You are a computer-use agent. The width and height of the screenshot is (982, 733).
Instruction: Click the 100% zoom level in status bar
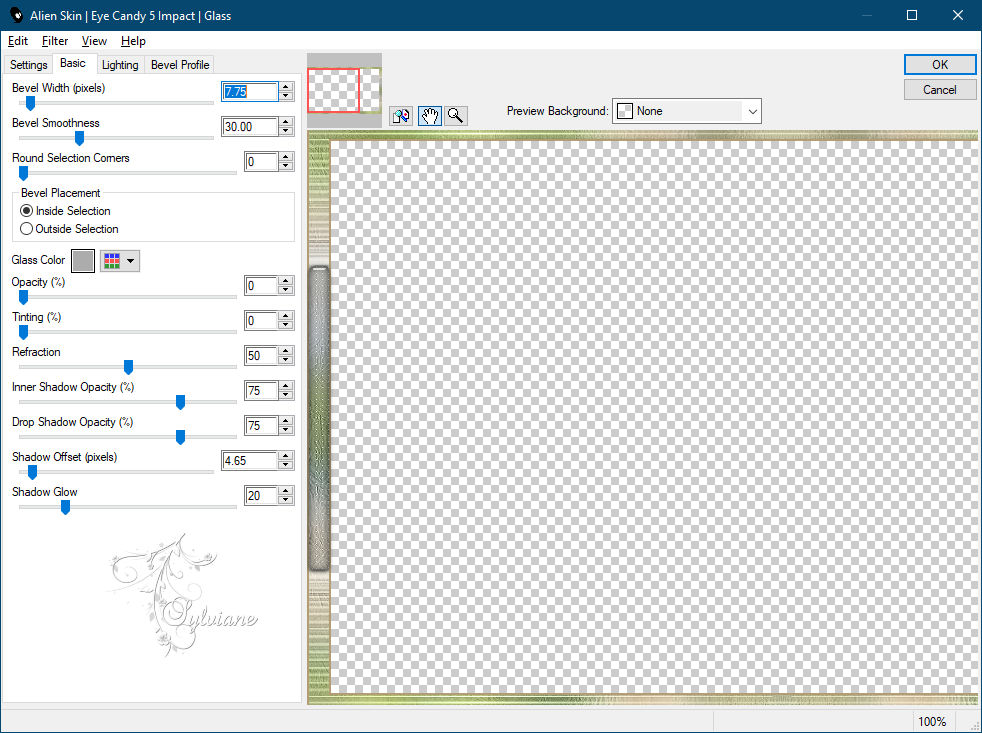932,722
